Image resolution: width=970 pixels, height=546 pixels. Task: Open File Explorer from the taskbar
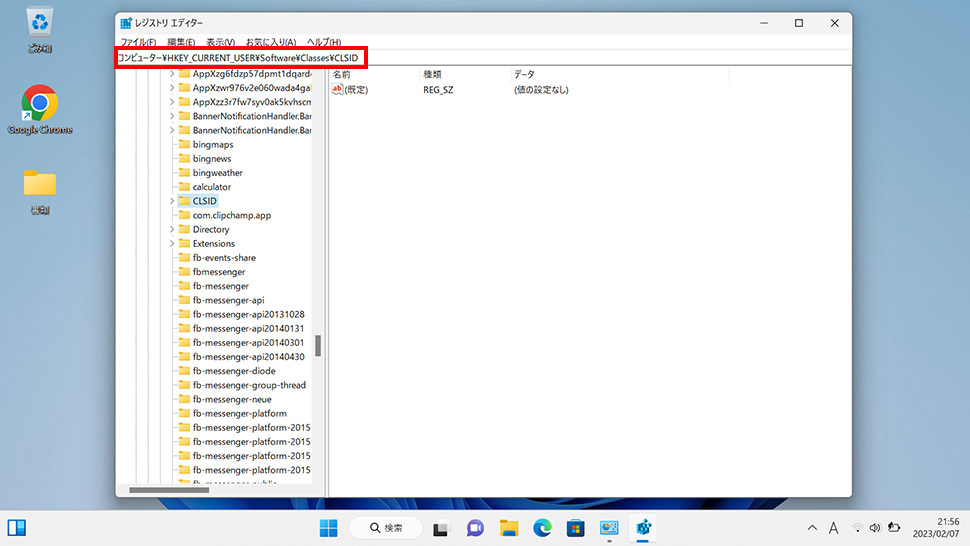tap(509, 528)
